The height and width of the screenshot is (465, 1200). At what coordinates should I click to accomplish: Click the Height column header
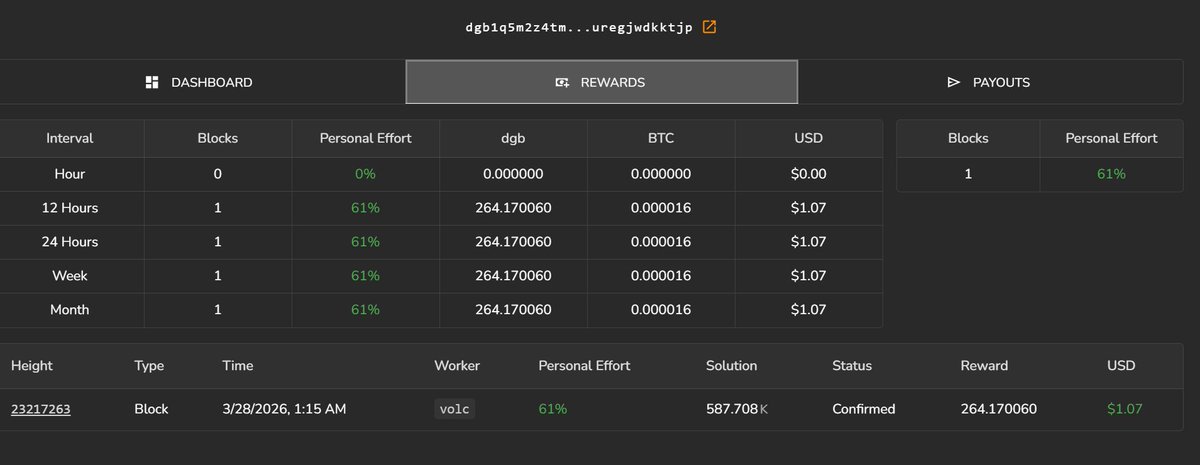(31, 366)
